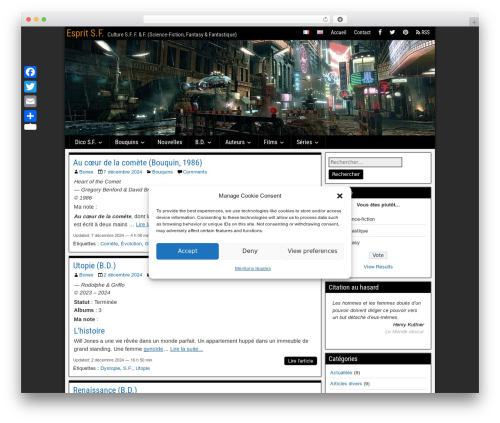
Task: Open Actualités category in sidebar
Action: [x=341, y=373]
